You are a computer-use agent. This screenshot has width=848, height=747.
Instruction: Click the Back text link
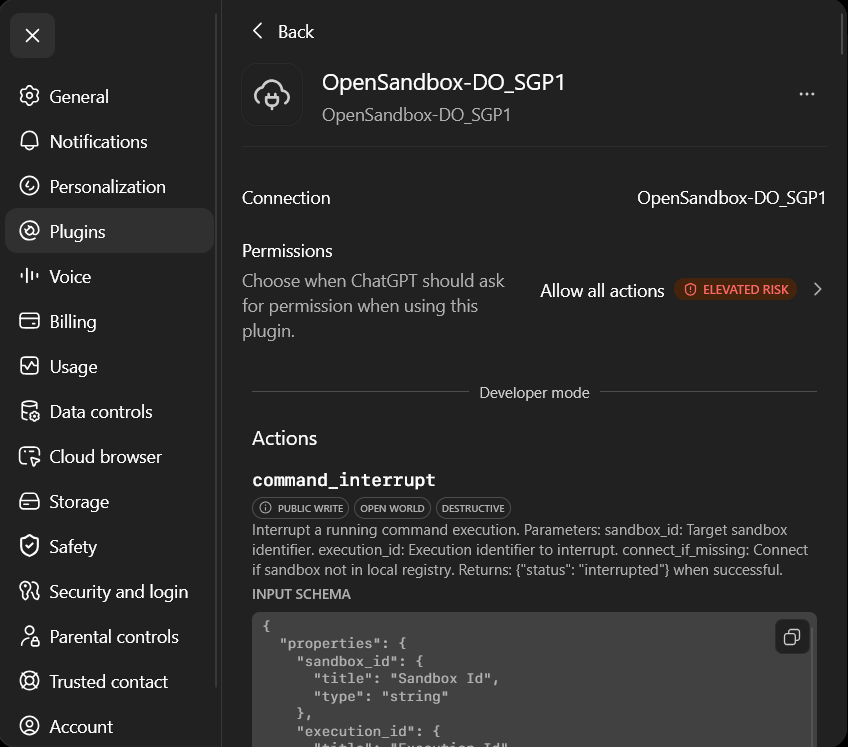[296, 31]
